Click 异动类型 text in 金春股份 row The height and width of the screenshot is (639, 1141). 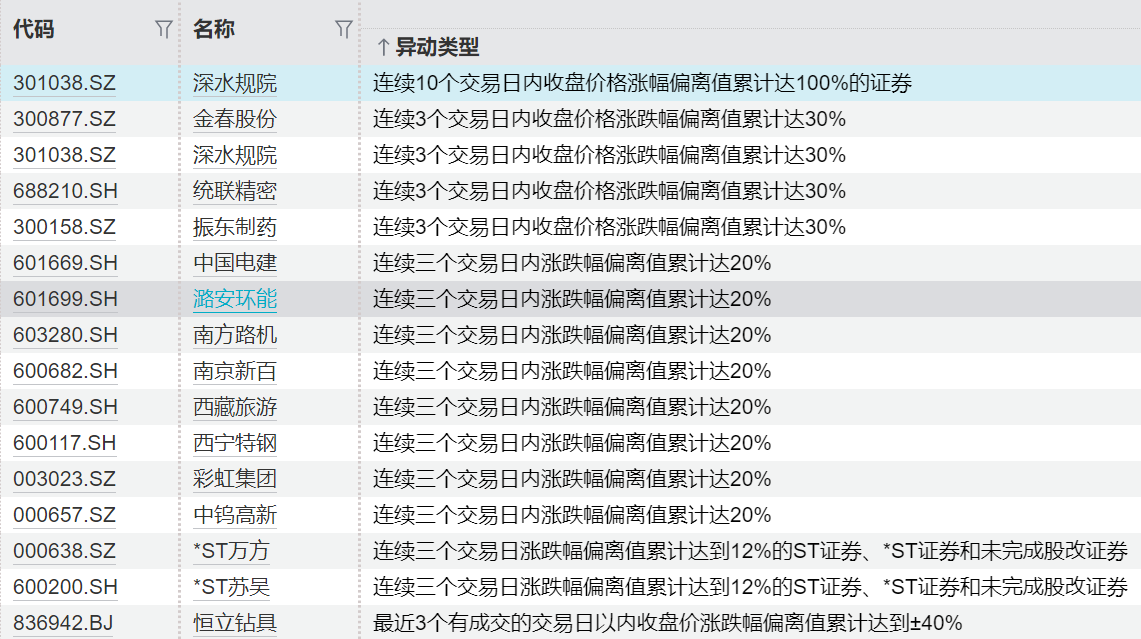(x=609, y=119)
